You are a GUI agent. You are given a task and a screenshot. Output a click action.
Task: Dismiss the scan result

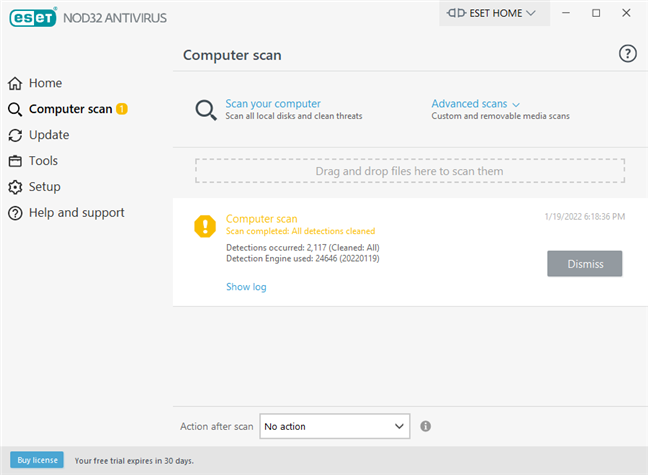click(585, 263)
